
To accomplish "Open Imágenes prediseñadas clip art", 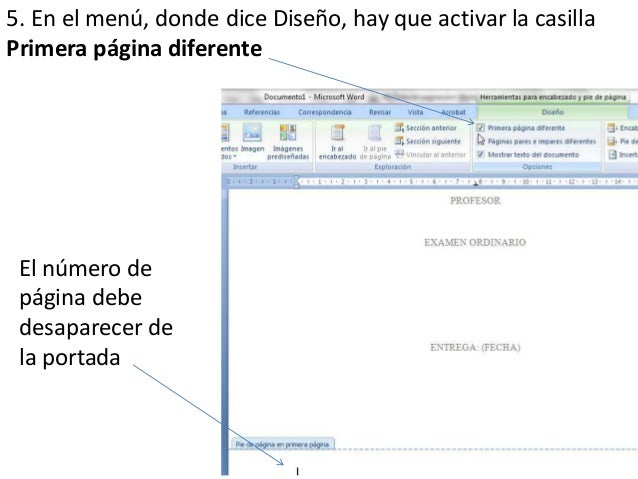I will pos(288,142).
